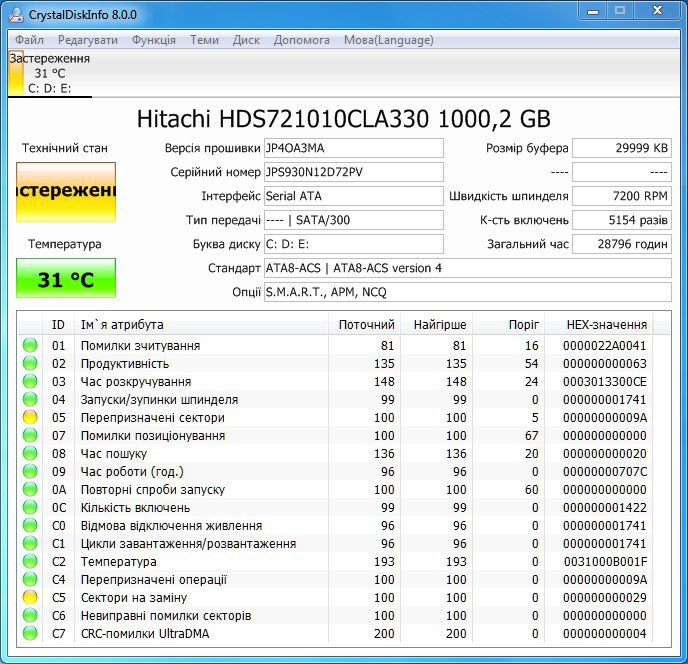The image size is (688, 664).
Task: Click the serial number field JPS930N12D72PV
Action: 354,172
